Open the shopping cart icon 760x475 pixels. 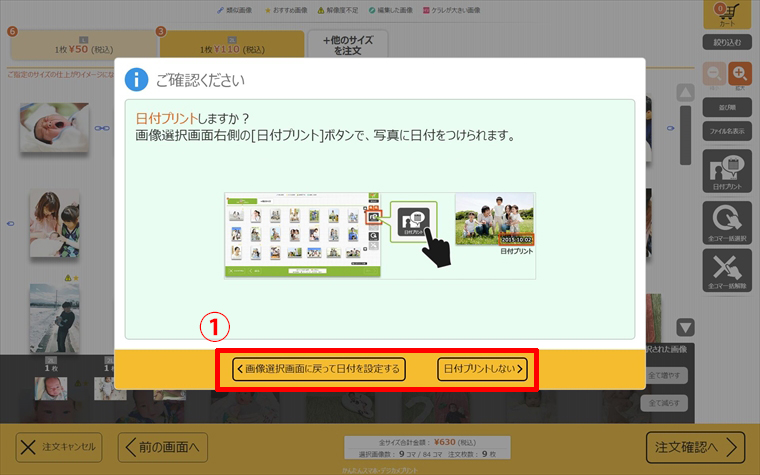[x=727, y=14]
